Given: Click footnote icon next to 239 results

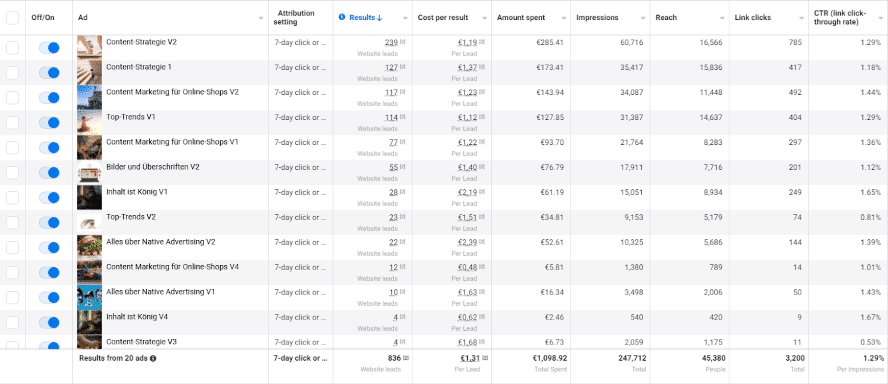Looking at the screenshot, I should click(403, 42).
